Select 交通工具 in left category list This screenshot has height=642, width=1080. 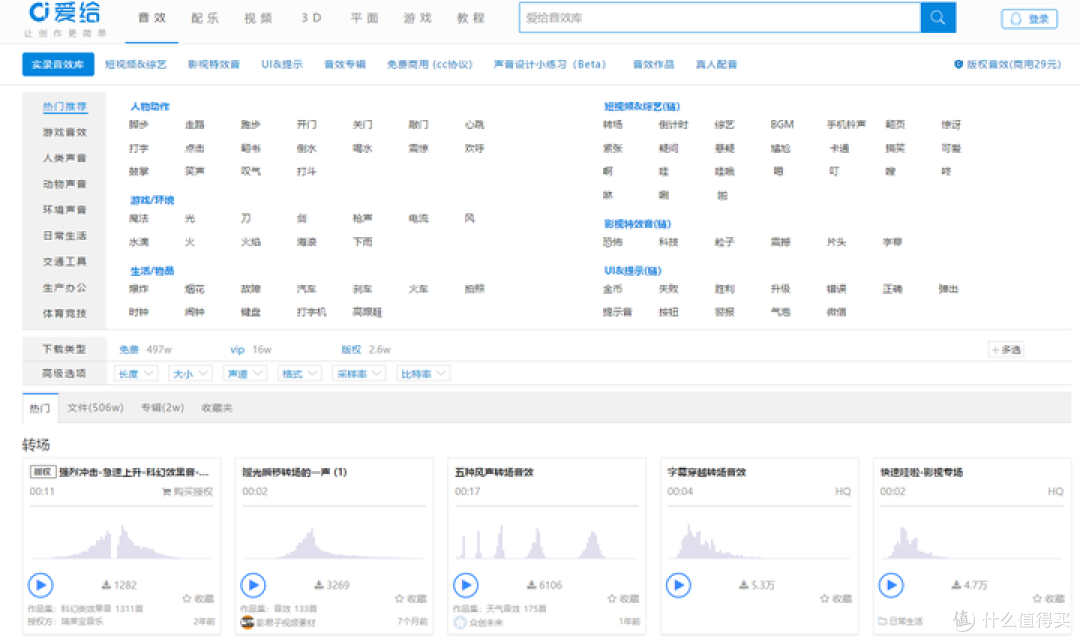pos(65,262)
